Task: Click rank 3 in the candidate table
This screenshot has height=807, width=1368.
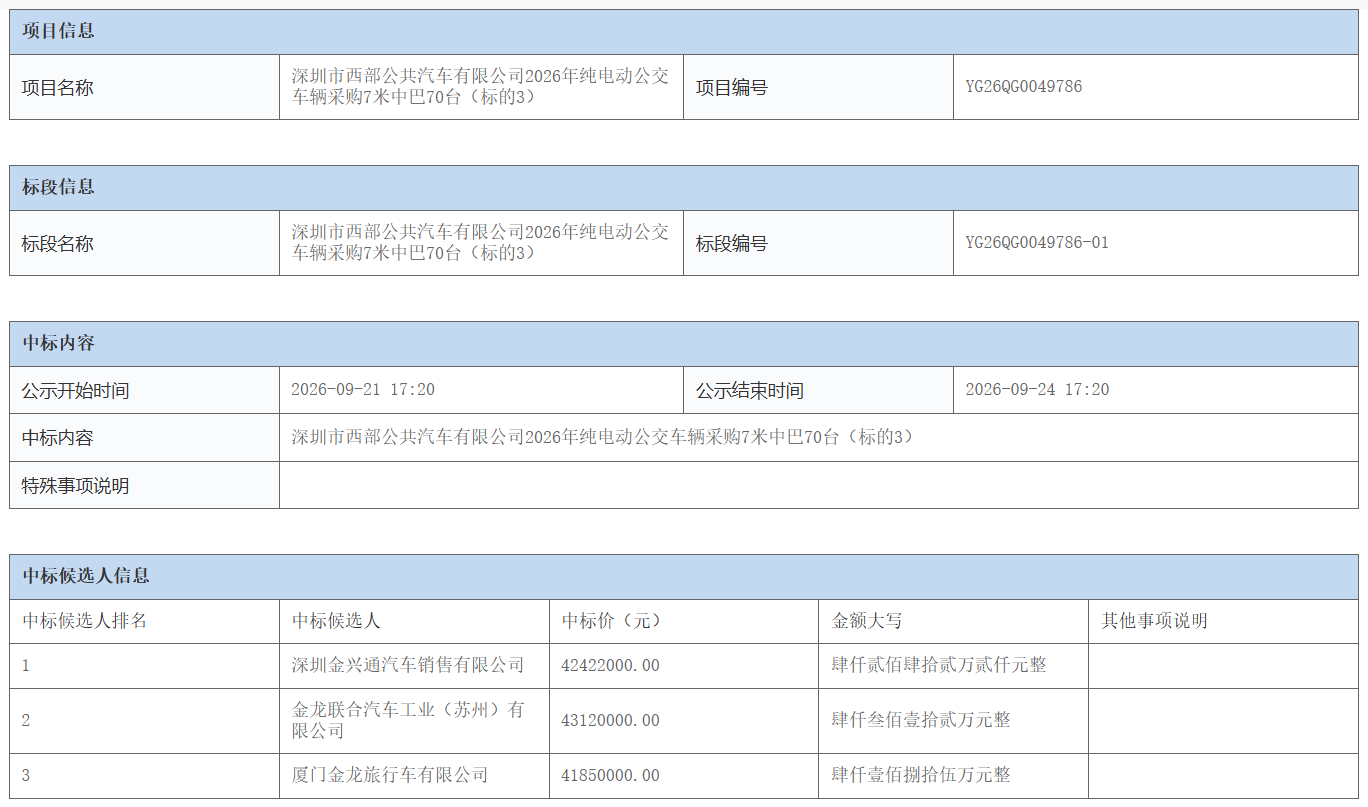Action: [x=26, y=776]
